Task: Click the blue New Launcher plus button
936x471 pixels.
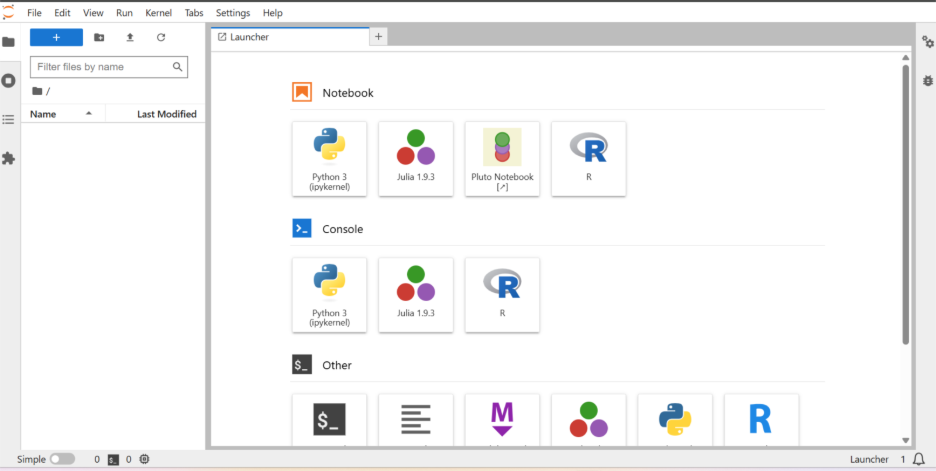Action: 56,37
